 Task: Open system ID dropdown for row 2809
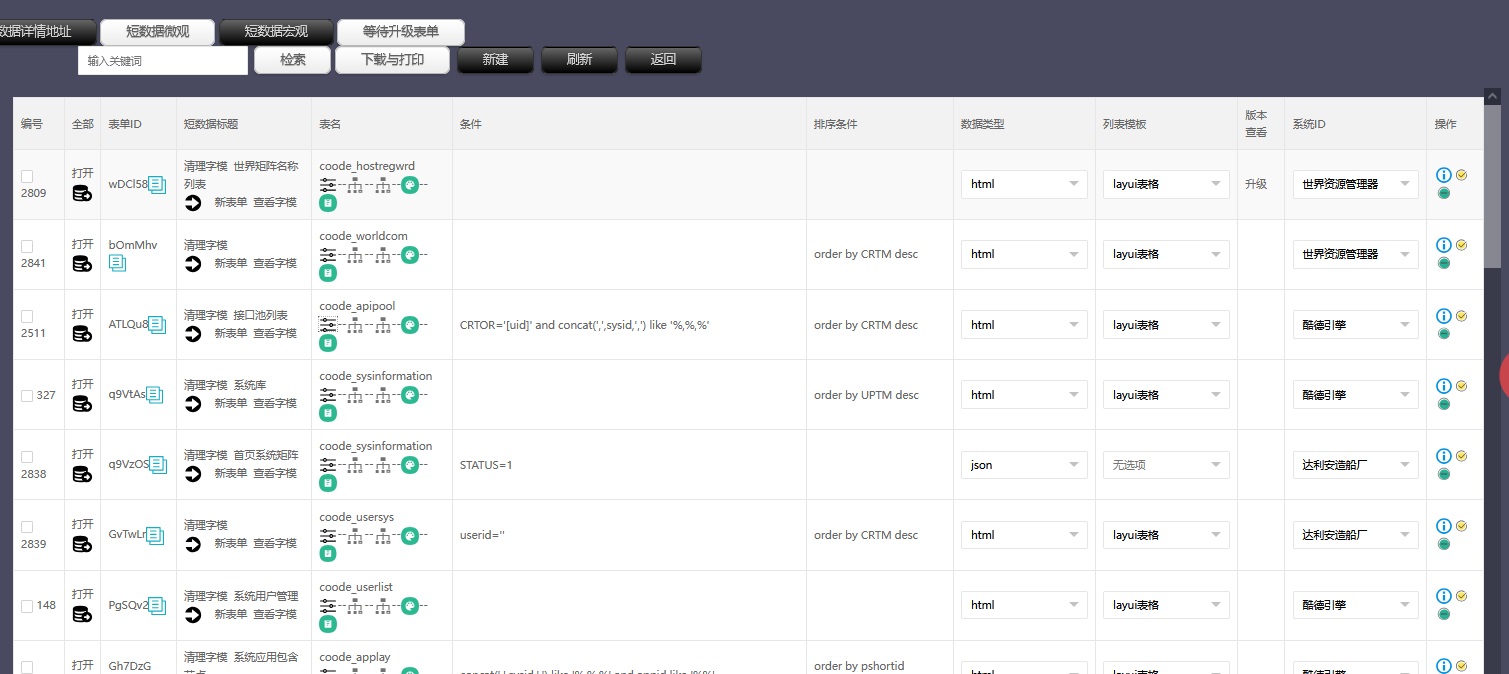(1355, 184)
